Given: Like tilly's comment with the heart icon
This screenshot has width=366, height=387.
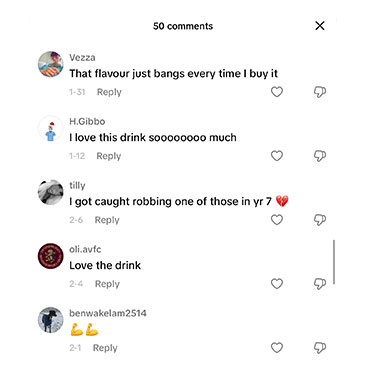Looking at the screenshot, I should [277, 220].
